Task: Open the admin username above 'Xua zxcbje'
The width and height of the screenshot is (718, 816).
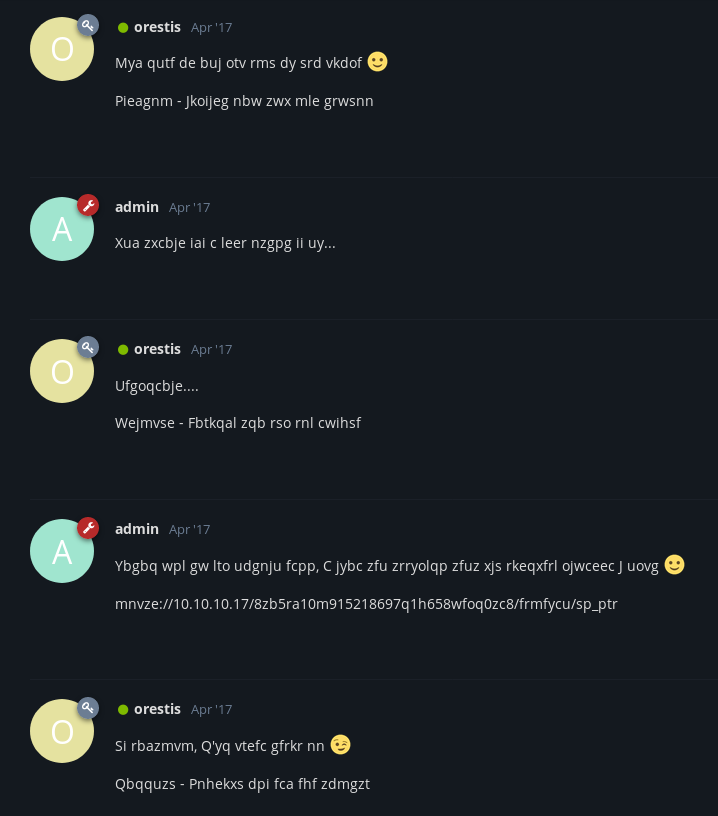Action: tap(137, 207)
